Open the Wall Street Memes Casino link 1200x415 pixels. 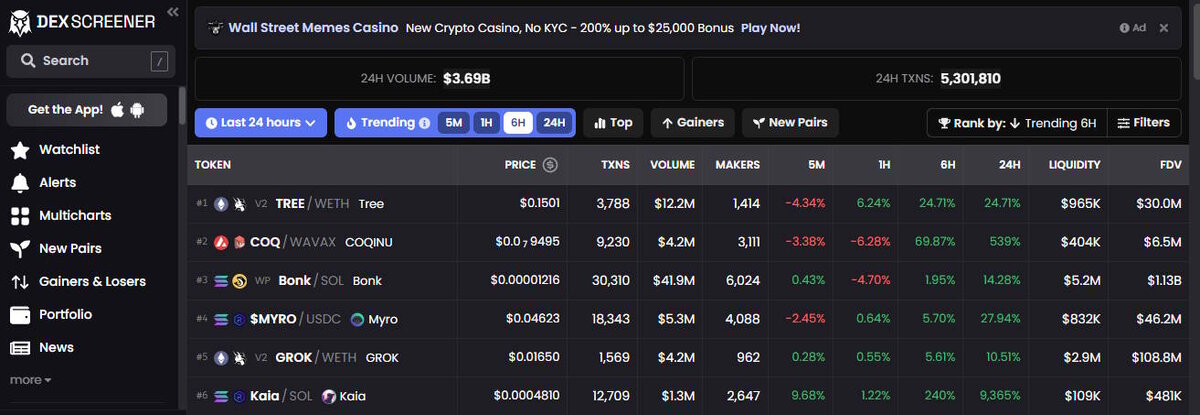[313, 28]
